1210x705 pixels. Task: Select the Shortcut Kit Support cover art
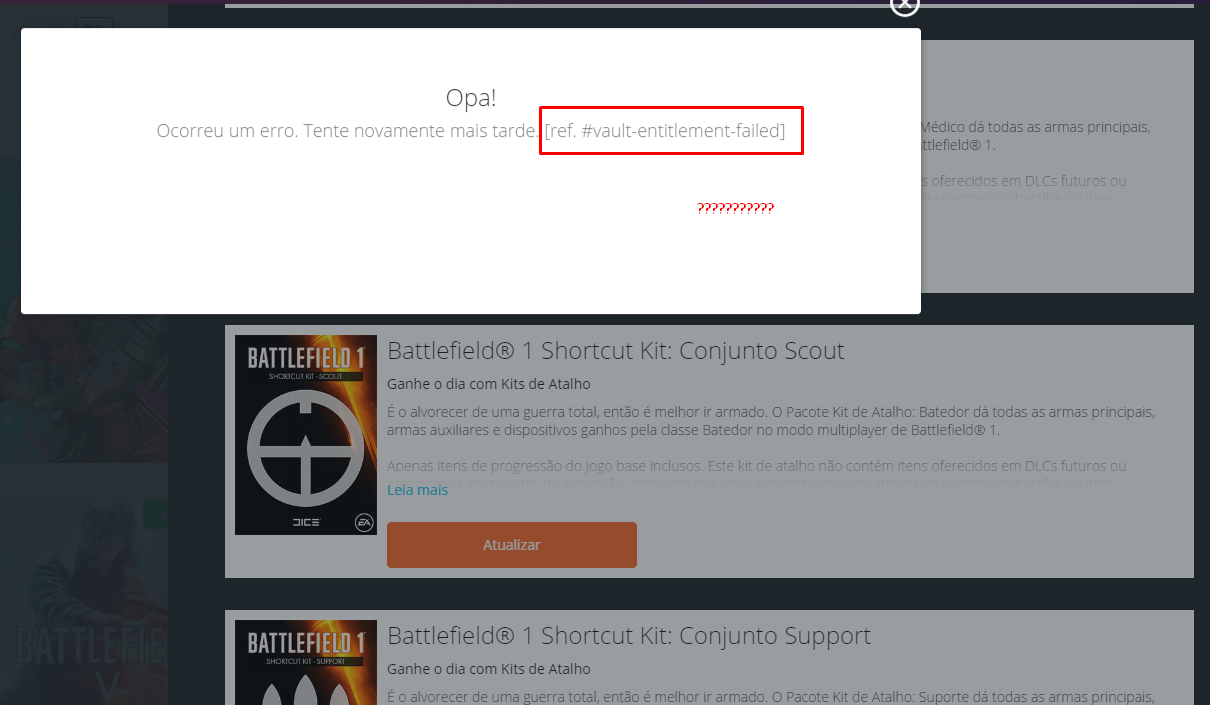pyautogui.click(x=306, y=662)
